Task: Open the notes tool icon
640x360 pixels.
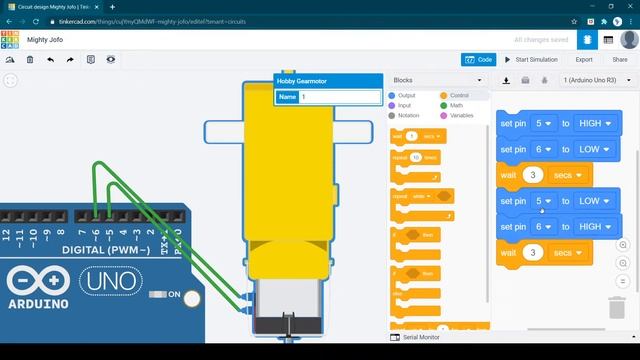Action: (91, 60)
